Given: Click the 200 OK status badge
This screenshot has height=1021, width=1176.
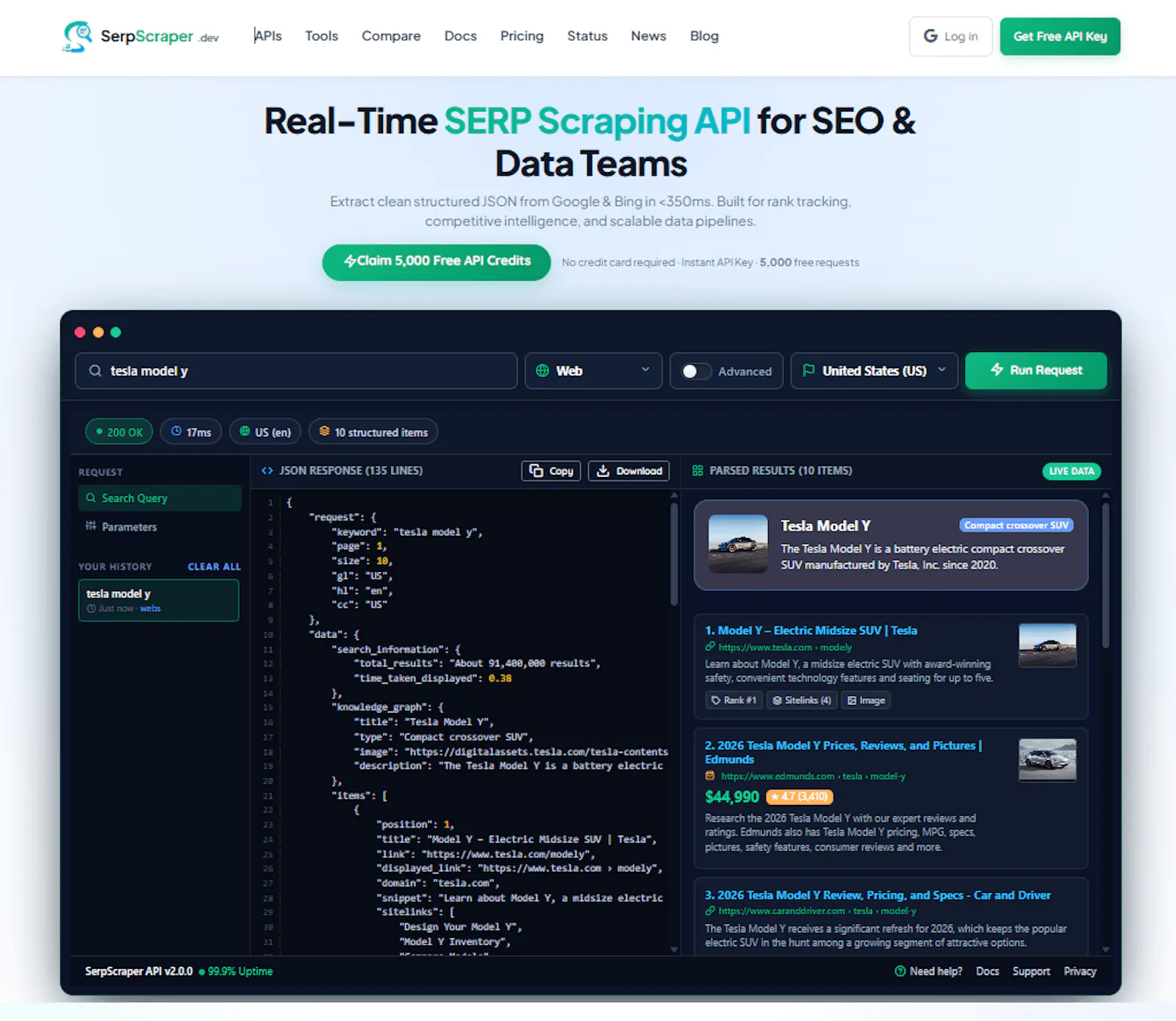Looking at the screenshot, I should (119, 431).
